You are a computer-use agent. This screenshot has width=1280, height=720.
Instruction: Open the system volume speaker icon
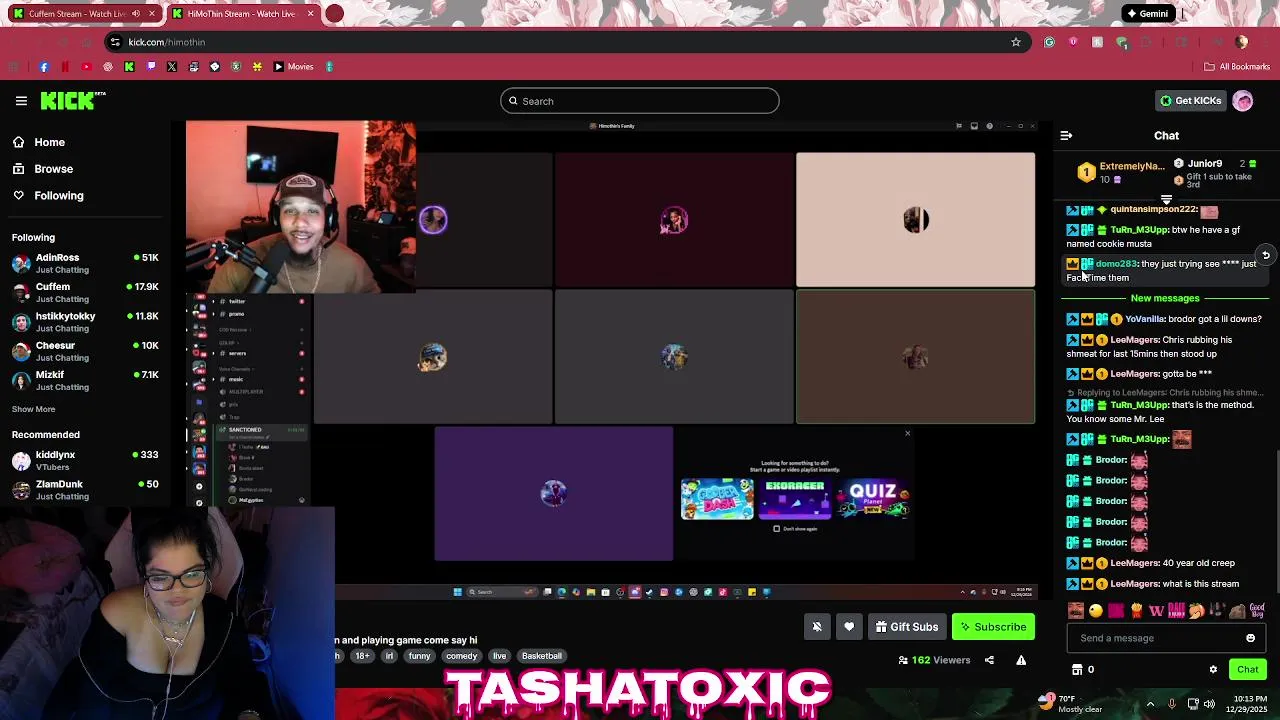click(x=1211, y=703)
